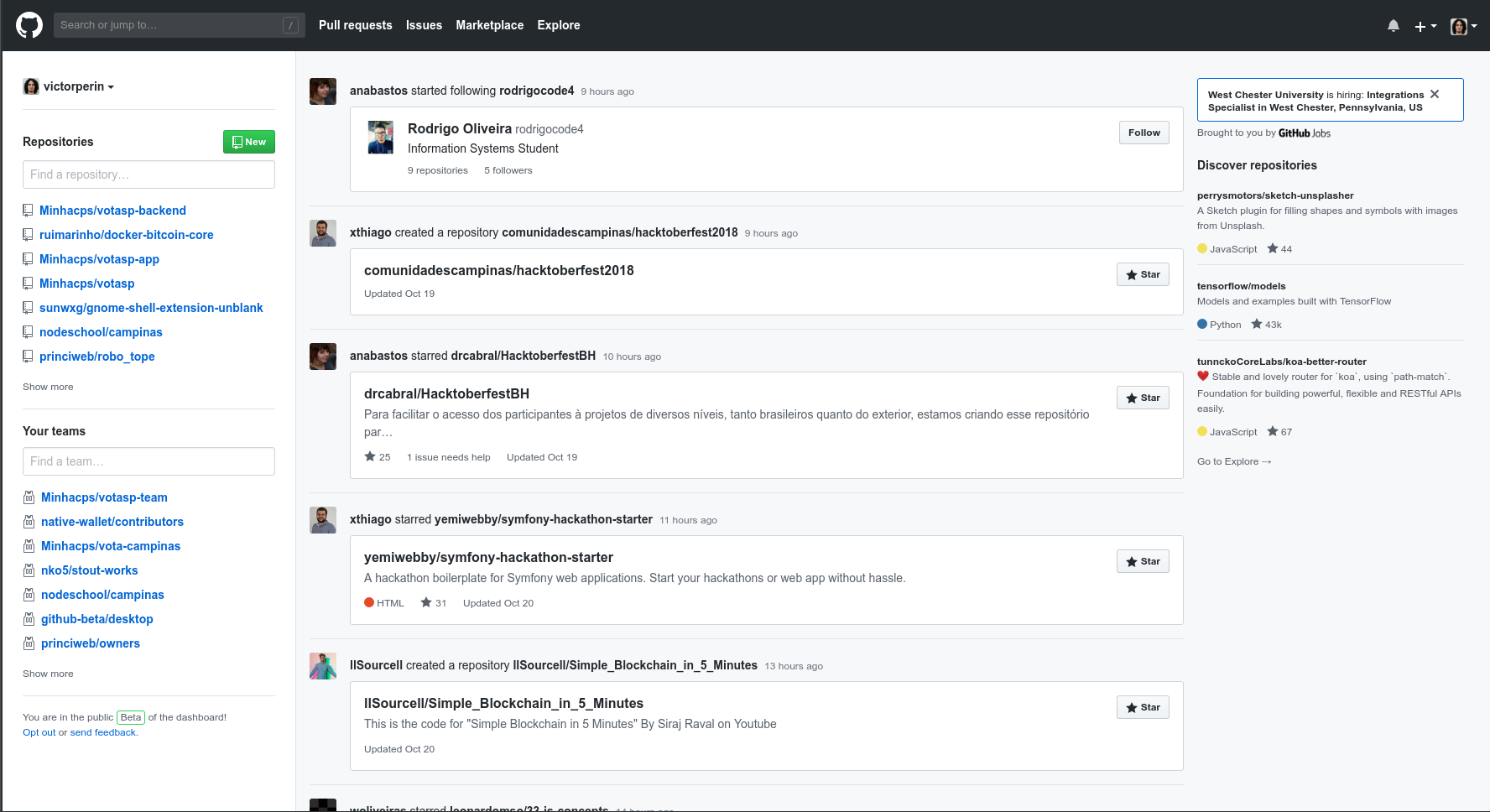Open the profile avatar menu in header
The height and width of the screenshot is (812, 1490).
click(1464, 26)
